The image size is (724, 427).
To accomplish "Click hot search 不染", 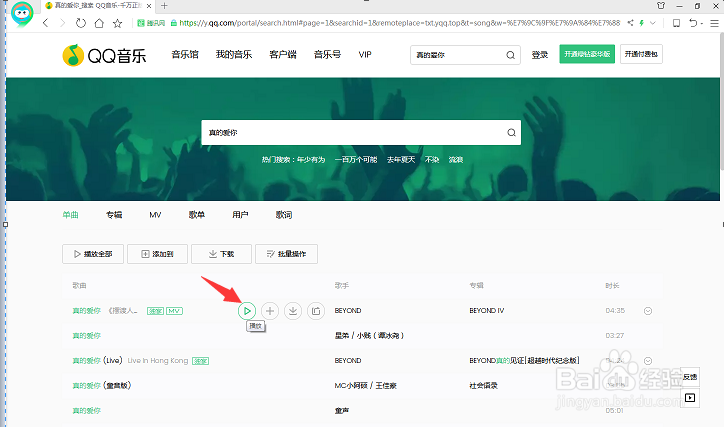I will point(432,160).
